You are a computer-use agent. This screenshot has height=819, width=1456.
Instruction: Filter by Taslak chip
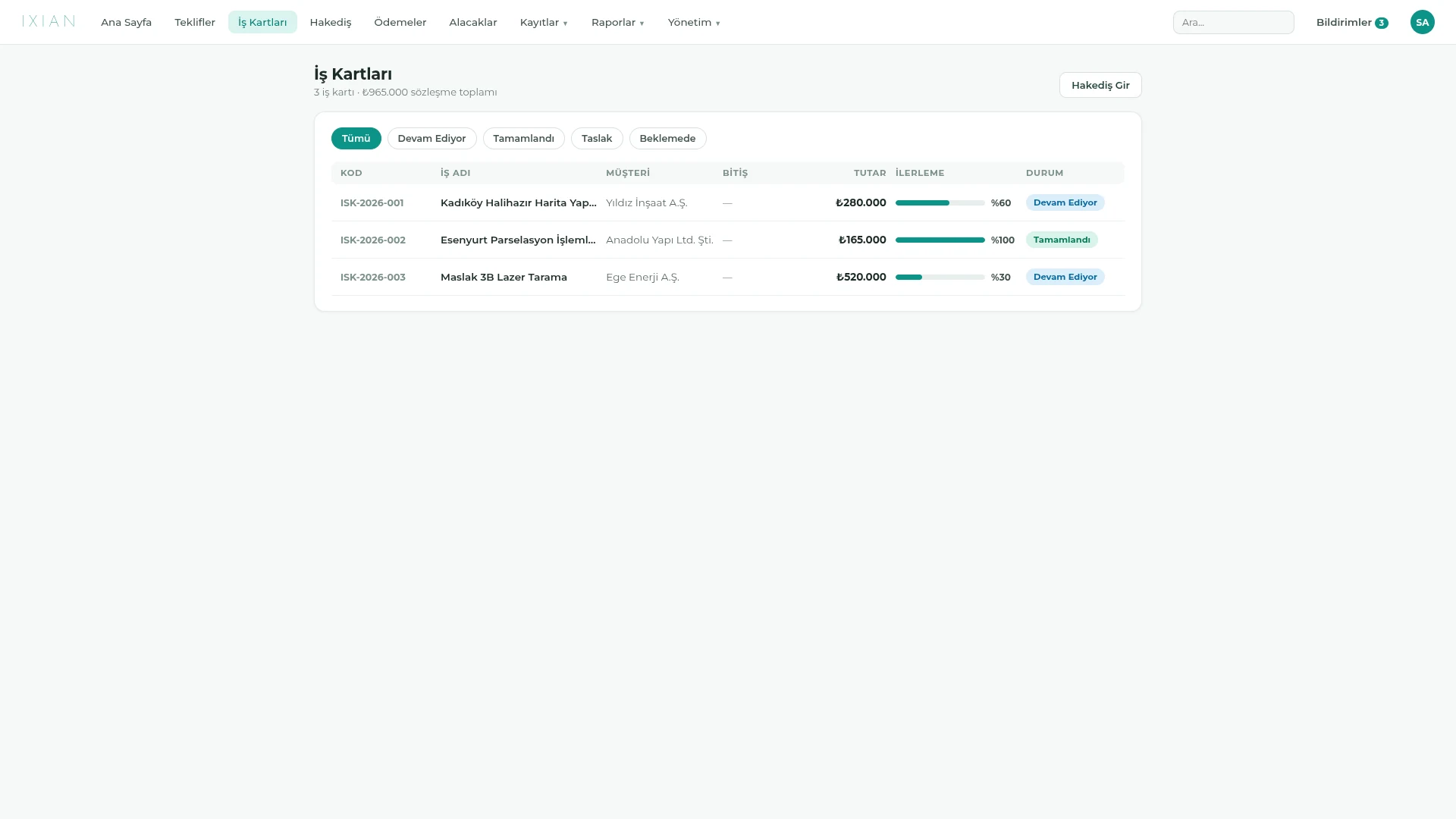tap(597, 138)
